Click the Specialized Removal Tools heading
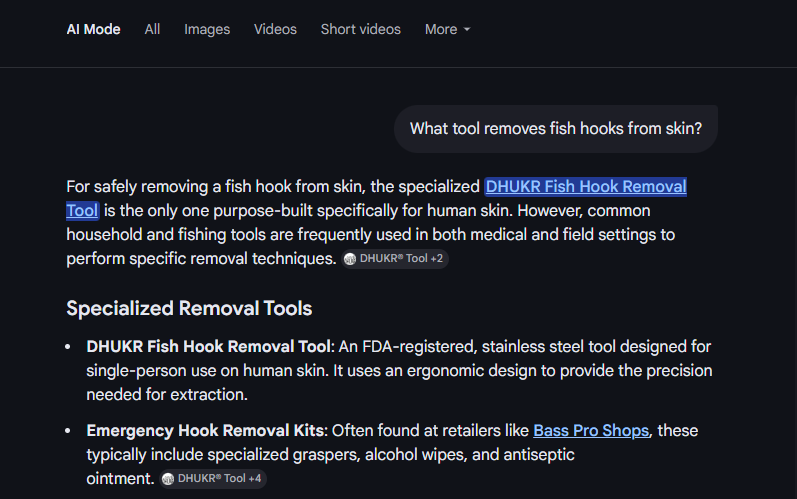This screenshot has width=797, height=499. tap(189, 308)
